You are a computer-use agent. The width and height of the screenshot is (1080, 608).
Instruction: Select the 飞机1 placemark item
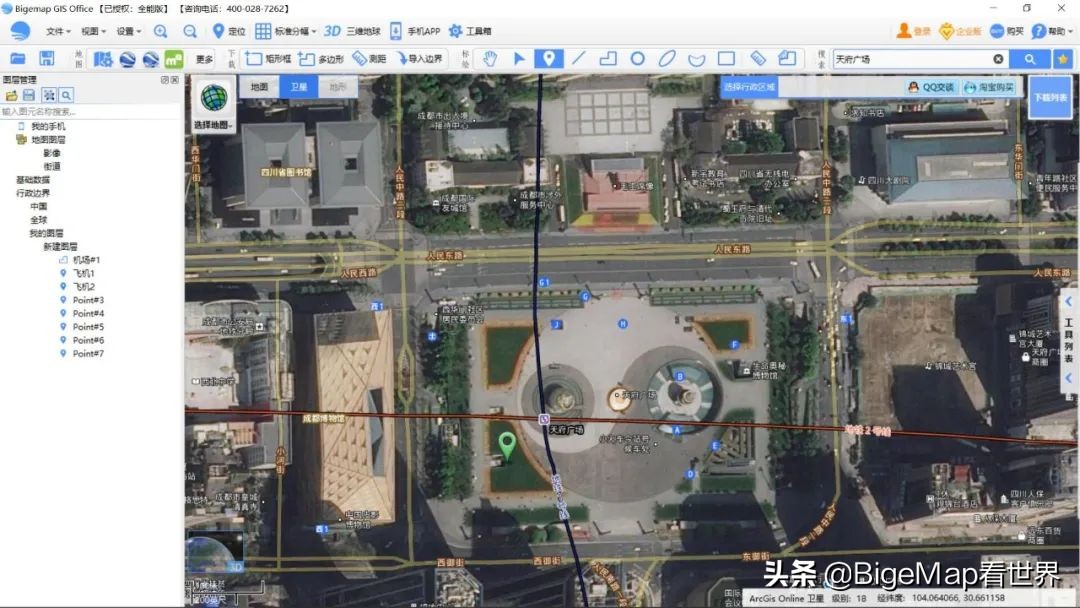point(83,273)
